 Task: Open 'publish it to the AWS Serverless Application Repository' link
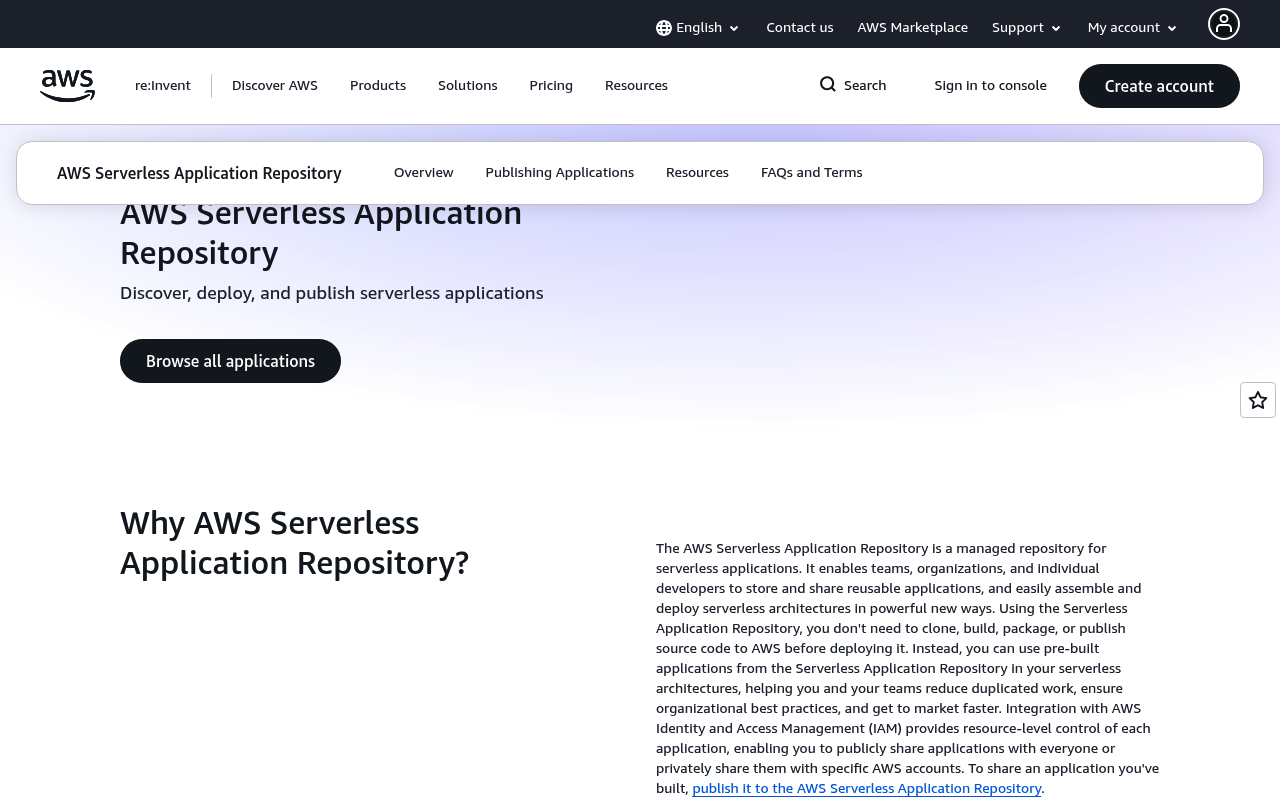867,788
